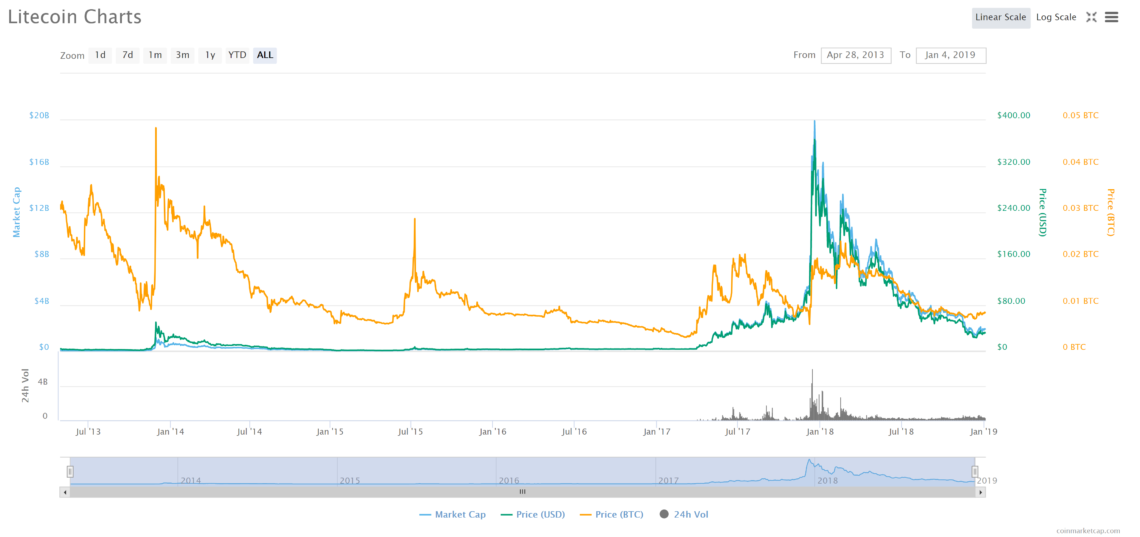Click the 24h Vol axis title

point(25,386)
